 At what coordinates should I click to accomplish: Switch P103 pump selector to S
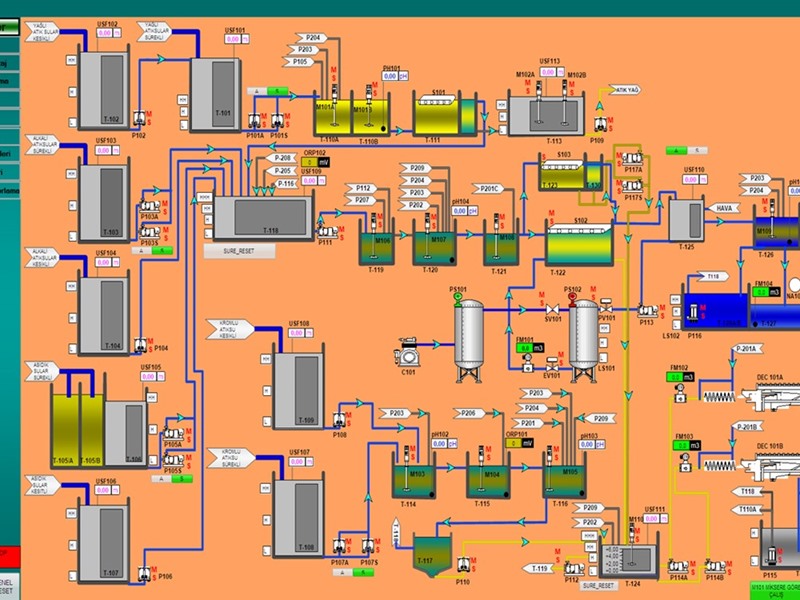162,251
